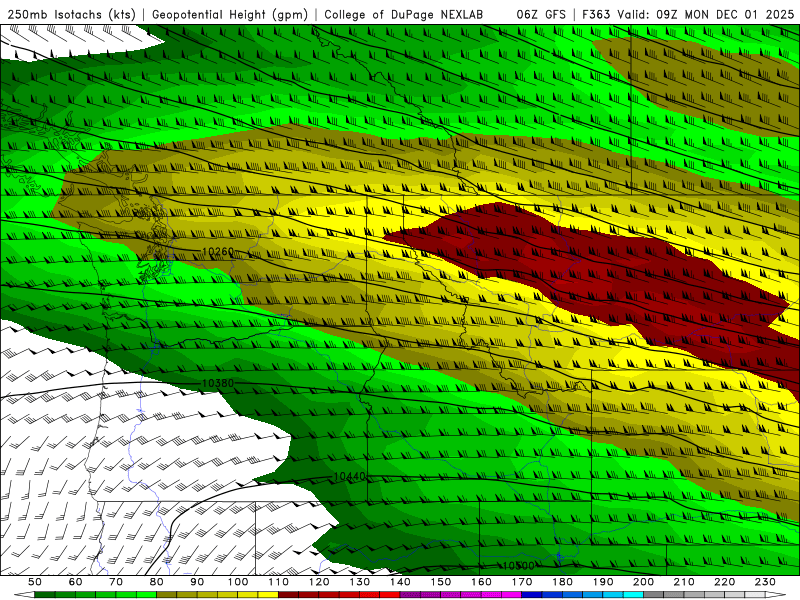This screenshot has width=800, height=600.
Task: Click the 210 kt label on color bar
Action: click(x=684, y=582)
